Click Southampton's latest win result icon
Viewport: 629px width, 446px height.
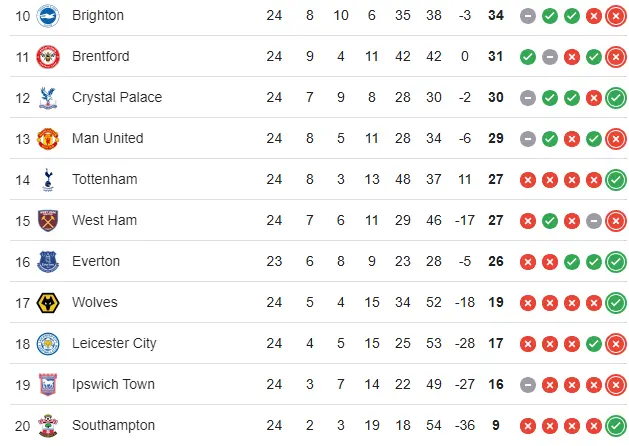click(616, 425)
